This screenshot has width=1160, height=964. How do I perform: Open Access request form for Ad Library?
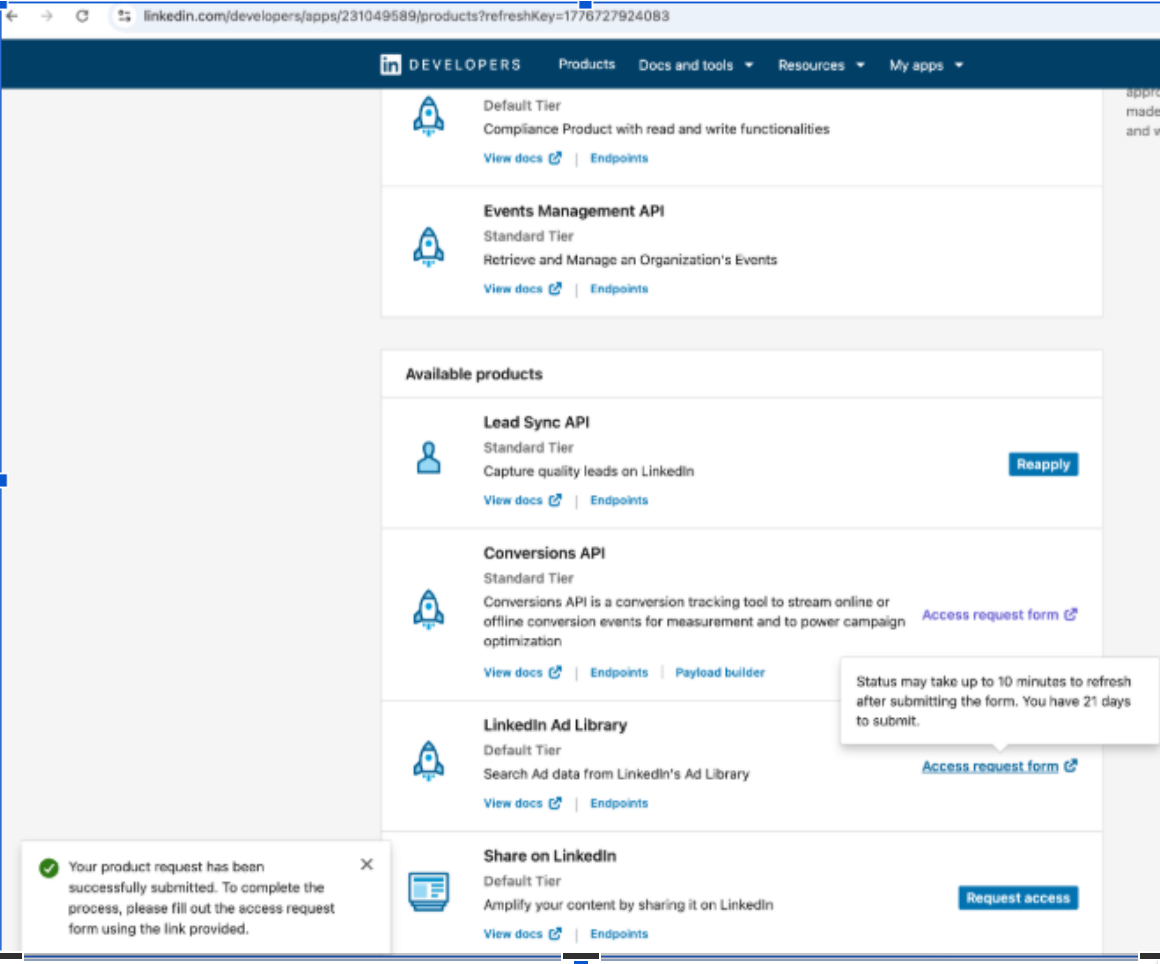pos(999,766)
